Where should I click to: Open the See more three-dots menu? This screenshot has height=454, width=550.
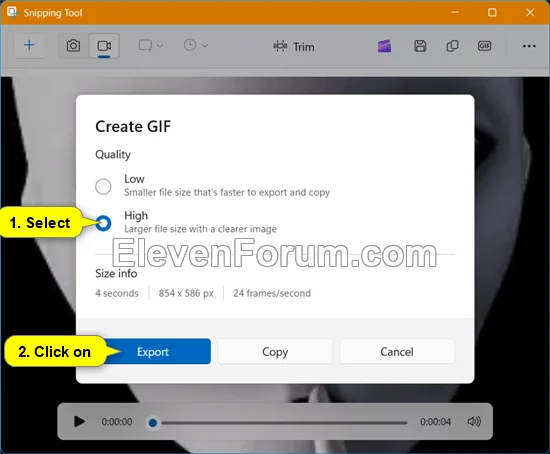coord(529,46)
